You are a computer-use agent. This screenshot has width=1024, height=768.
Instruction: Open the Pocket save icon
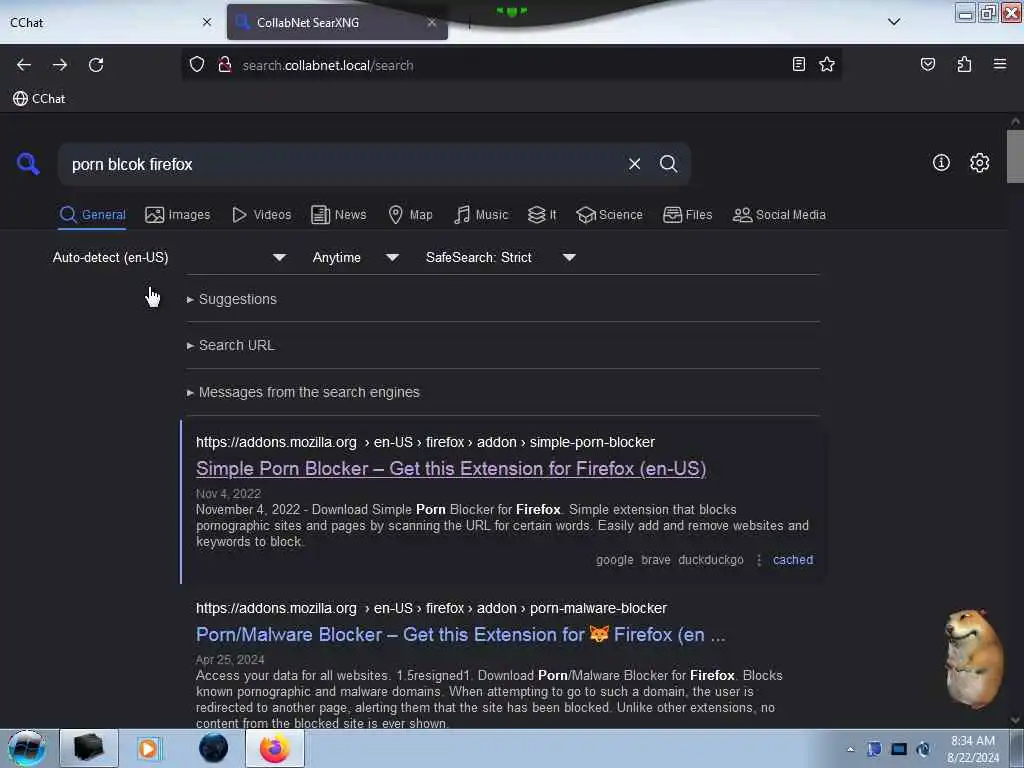(927, 64)
